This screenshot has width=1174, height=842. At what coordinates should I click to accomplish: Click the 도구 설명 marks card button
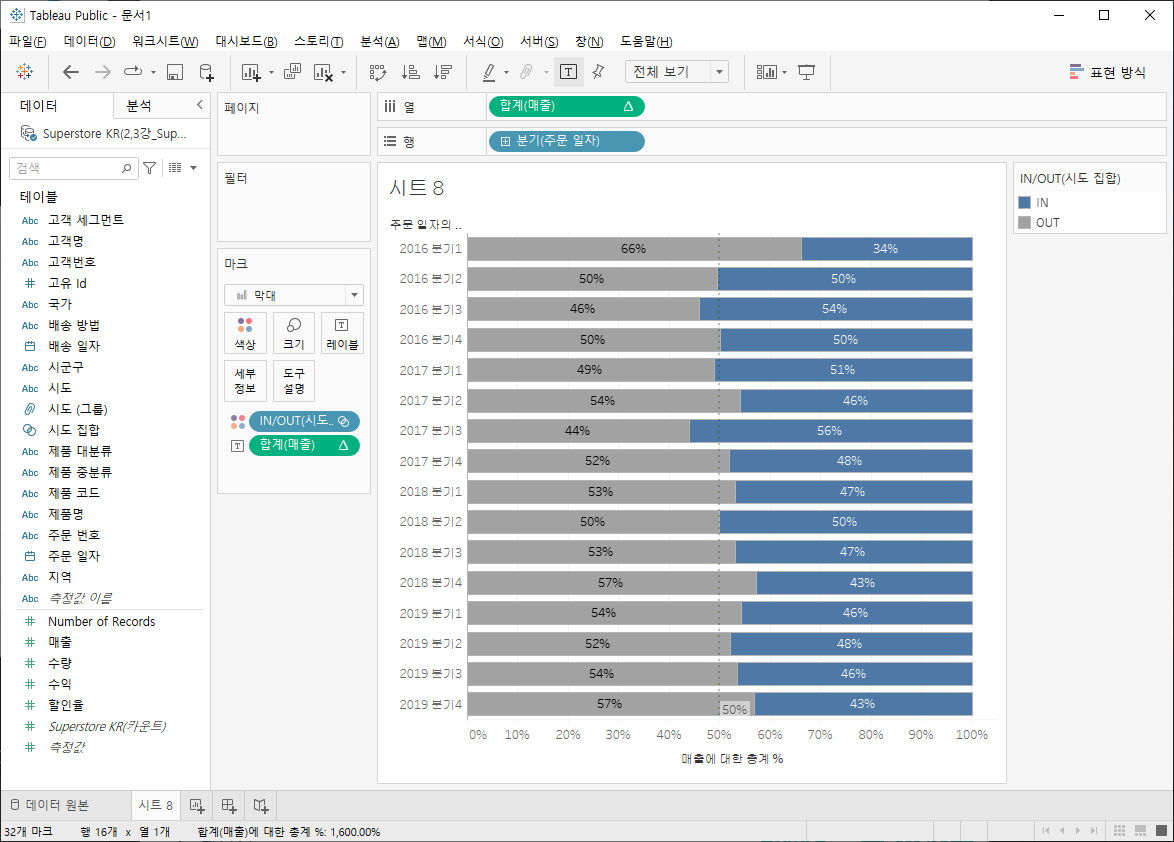[x=294, y=380]
